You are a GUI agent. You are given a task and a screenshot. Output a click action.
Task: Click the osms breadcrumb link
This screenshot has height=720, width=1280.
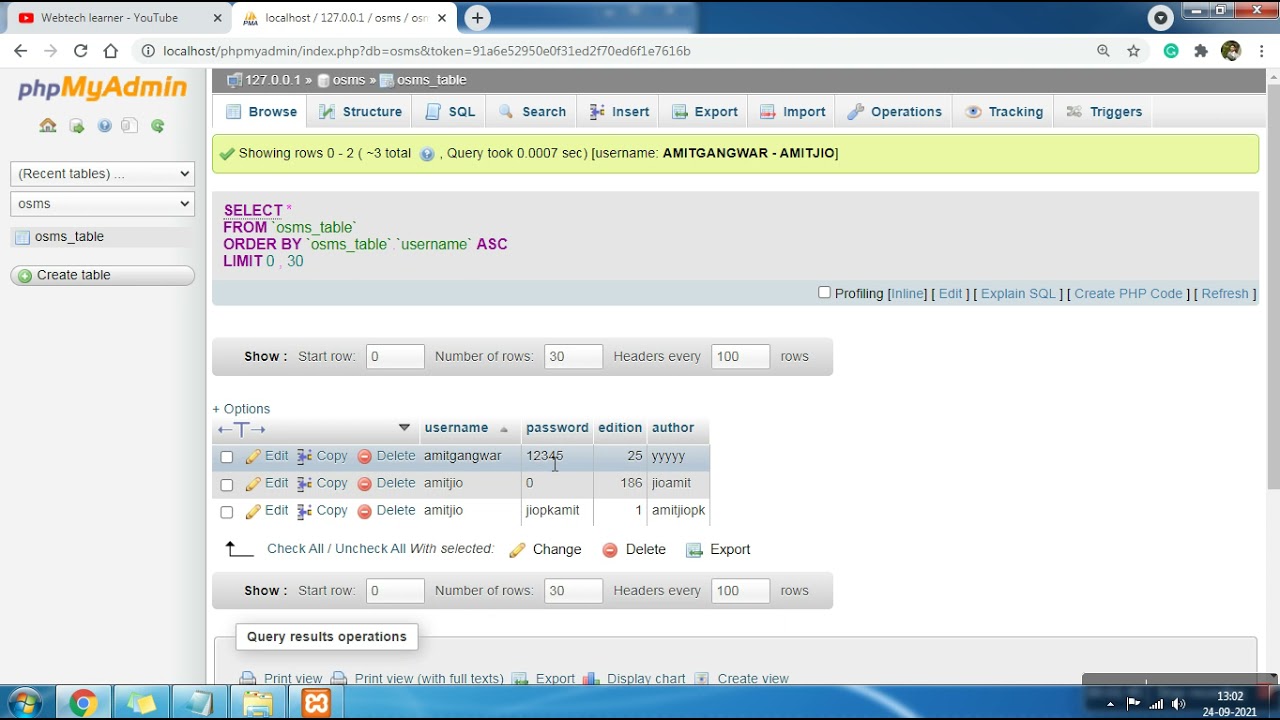click(x=349, y=80)
